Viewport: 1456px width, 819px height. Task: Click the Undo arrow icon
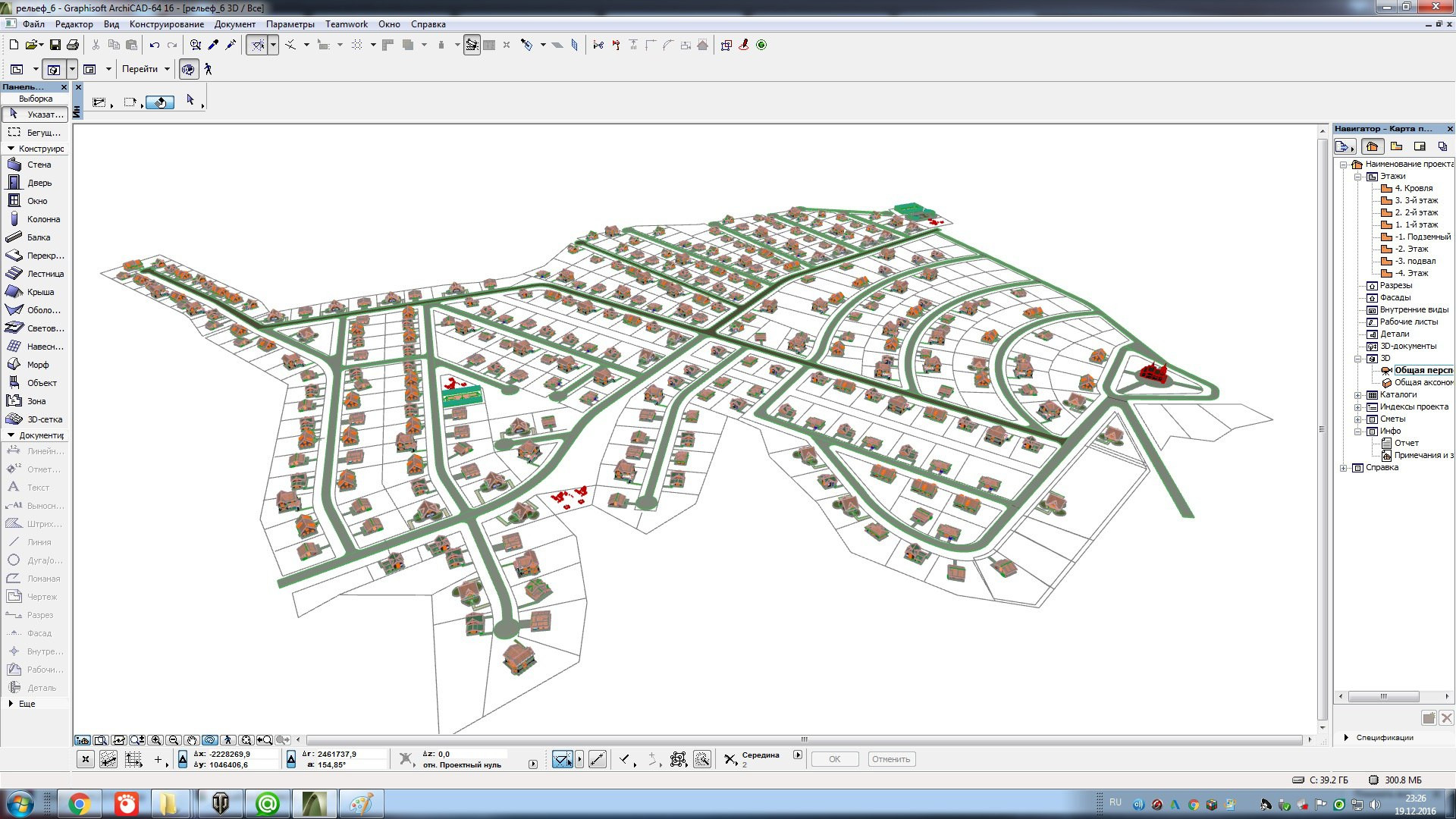155,45
